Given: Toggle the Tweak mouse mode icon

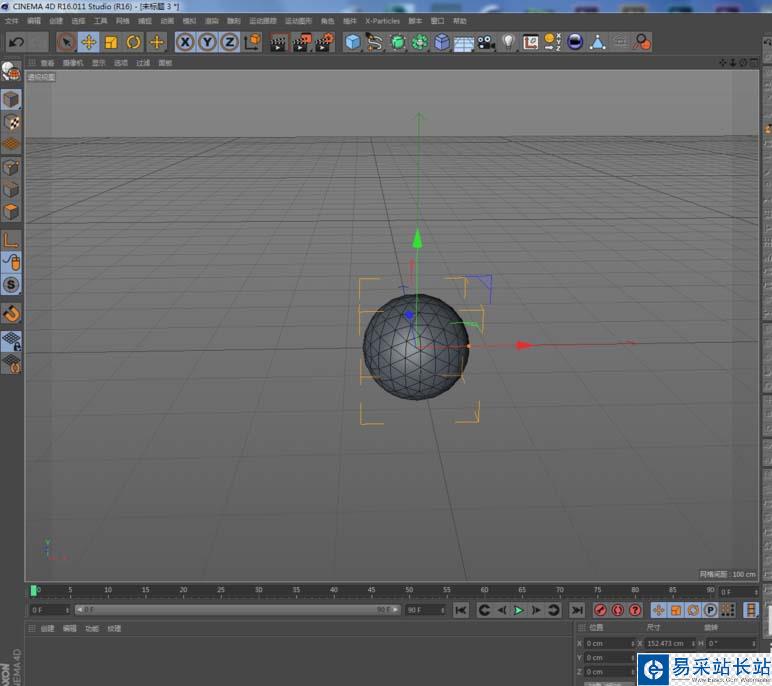Looking at the screenshot, I should (x=11, y=262).
